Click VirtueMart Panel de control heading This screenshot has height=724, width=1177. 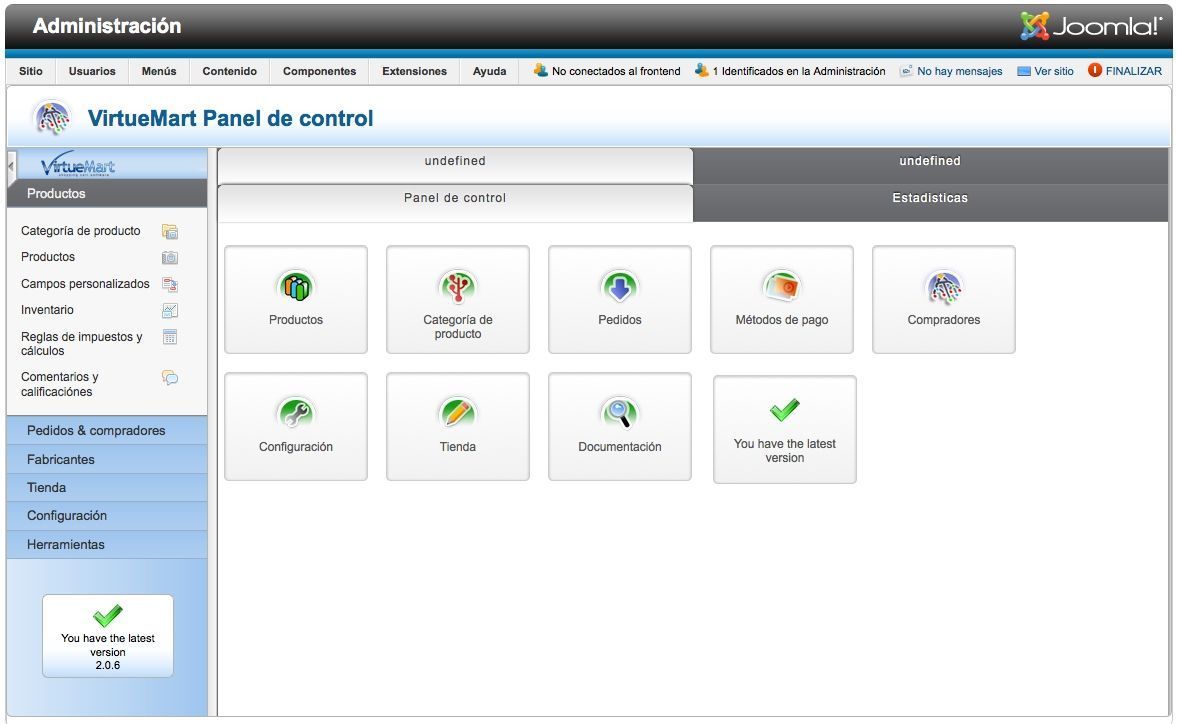pyautogui.click(x=230, y=119)
